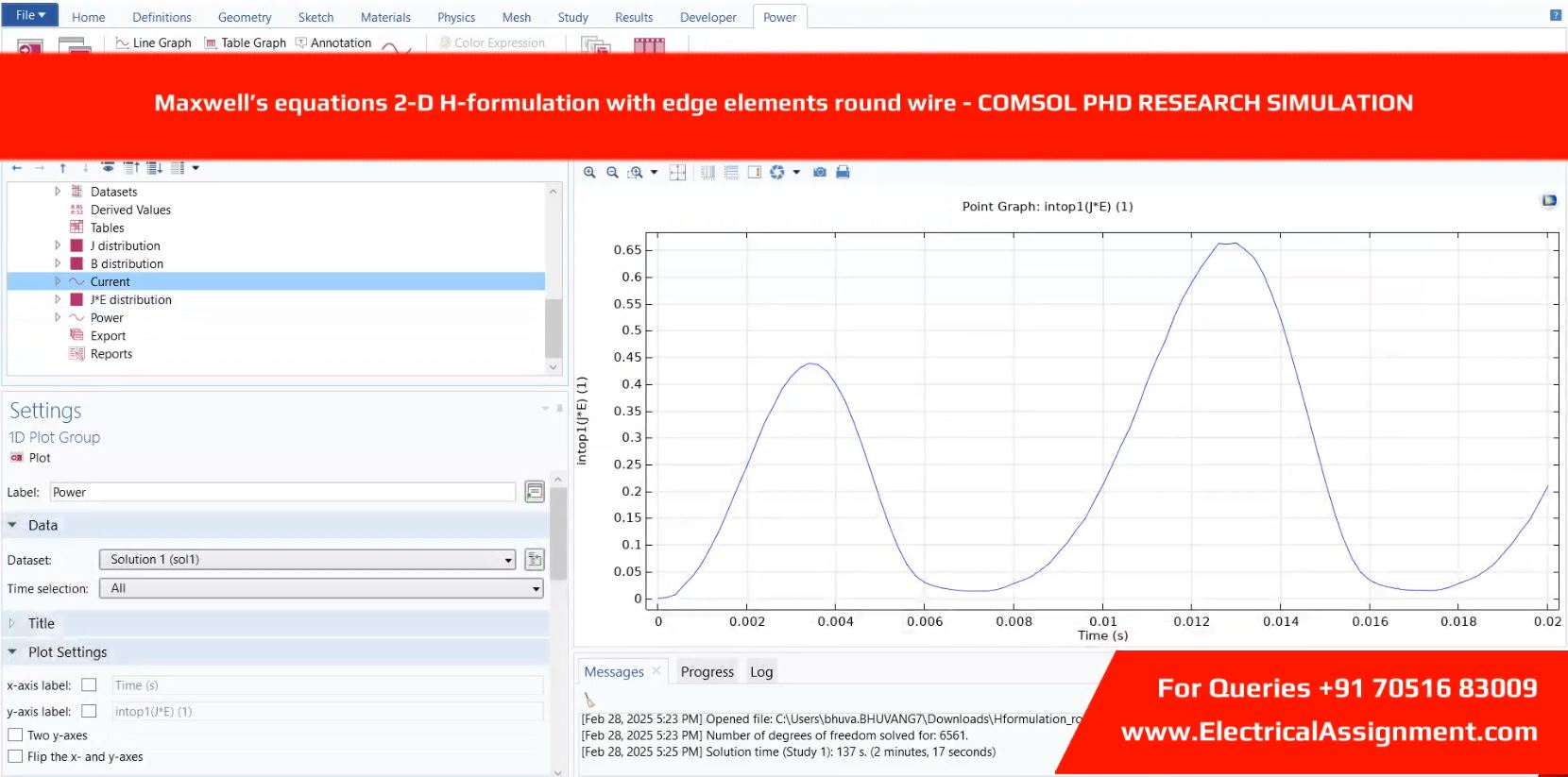
Task: Click the Annotation ribbon button
Action: (333, 42)
